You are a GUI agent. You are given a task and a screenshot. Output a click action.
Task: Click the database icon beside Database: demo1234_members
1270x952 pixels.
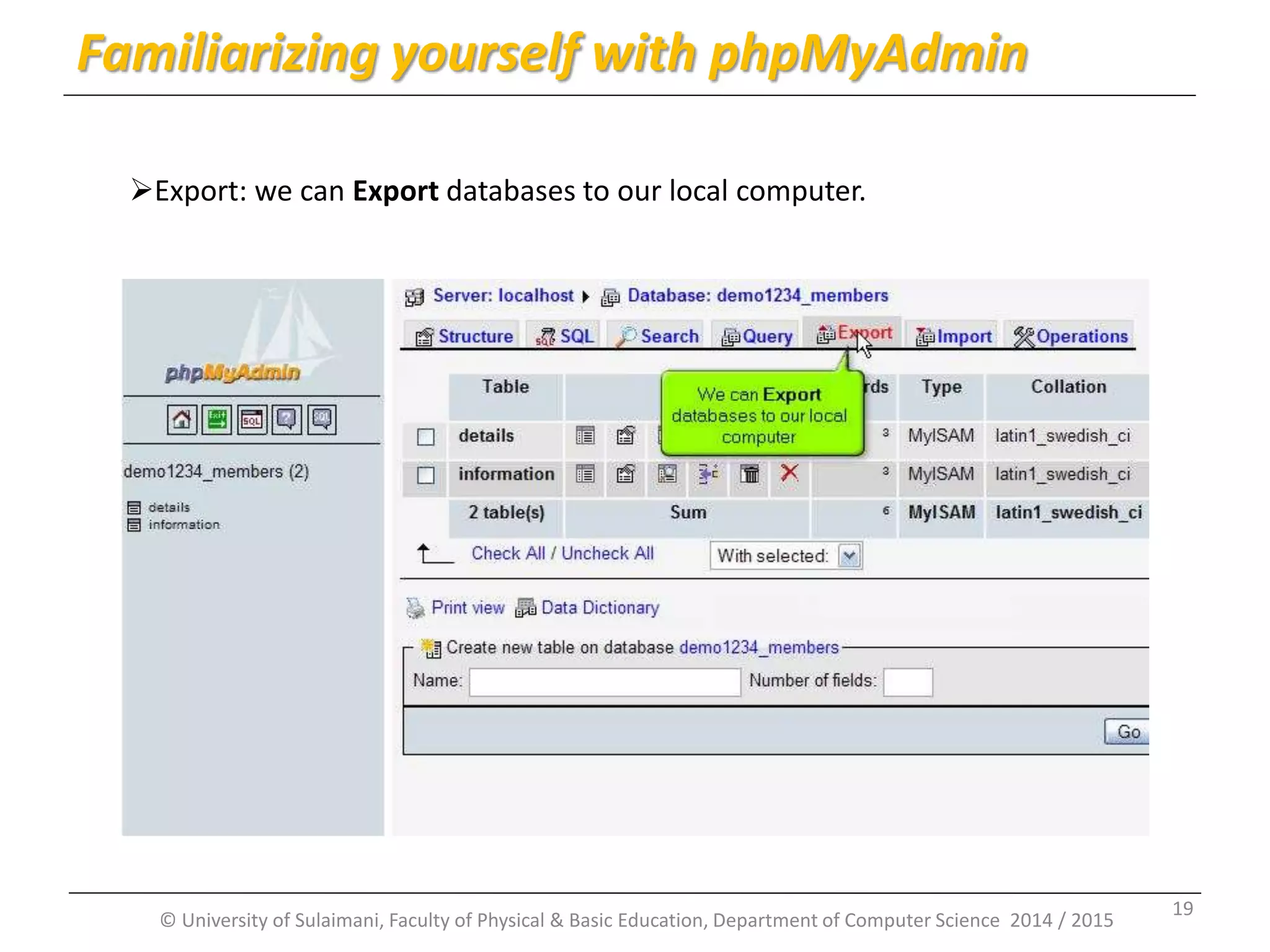[610, 298]
